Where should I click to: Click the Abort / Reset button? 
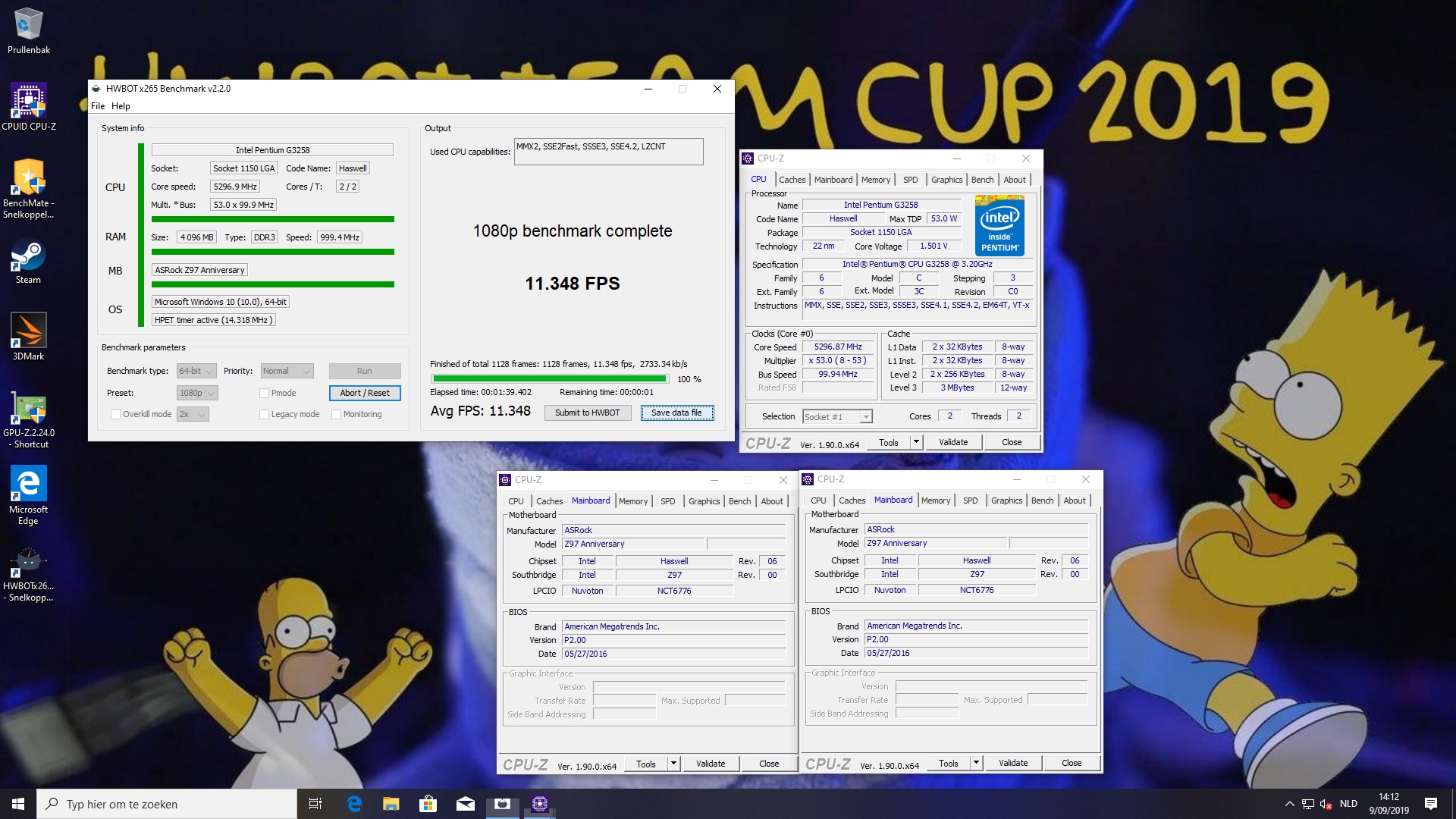point(365,393)
